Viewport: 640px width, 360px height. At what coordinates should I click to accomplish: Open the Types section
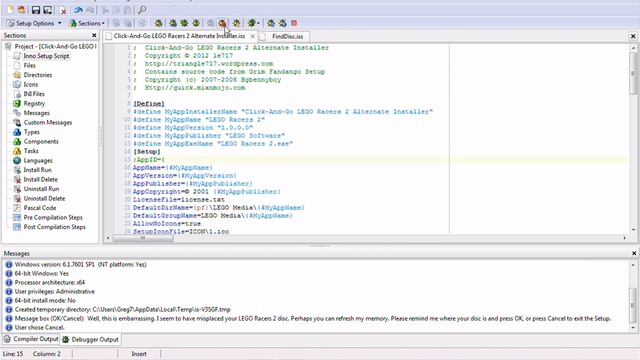click(31, 132)
